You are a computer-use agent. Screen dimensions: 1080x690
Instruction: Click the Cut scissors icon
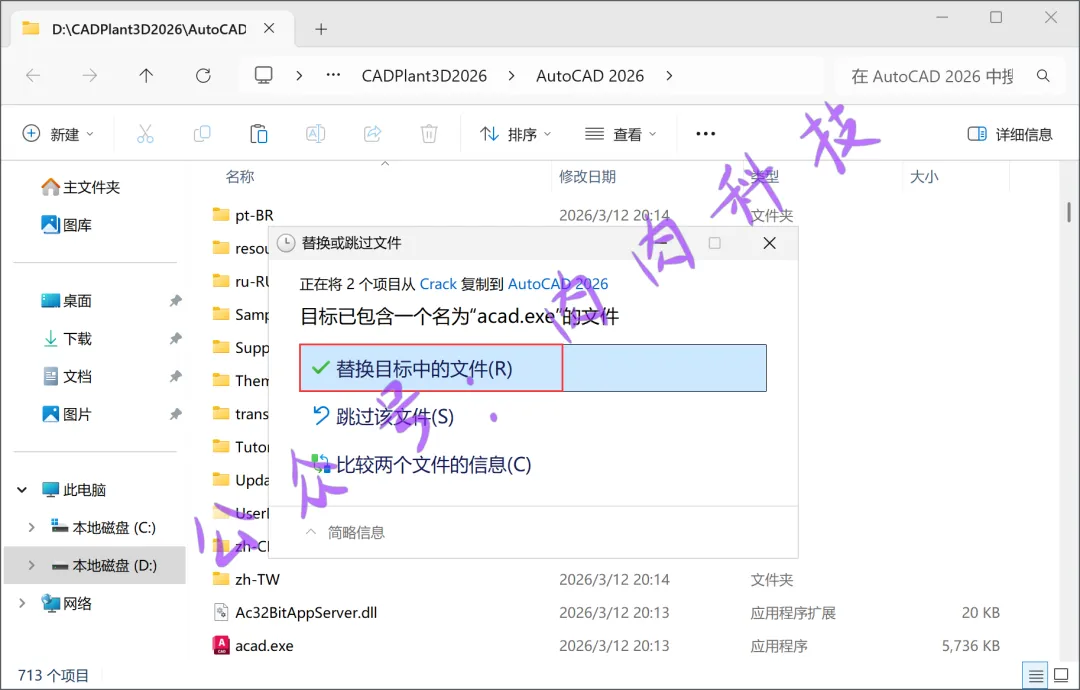tap(145, 134)
